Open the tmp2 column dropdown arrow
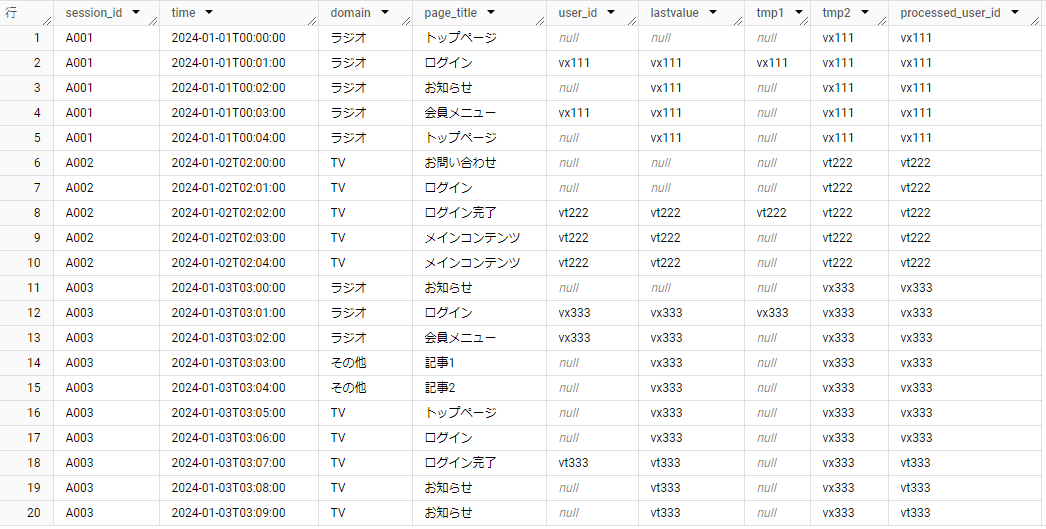This screenshot has height=529, width=1046. click(x=864, y=13)
